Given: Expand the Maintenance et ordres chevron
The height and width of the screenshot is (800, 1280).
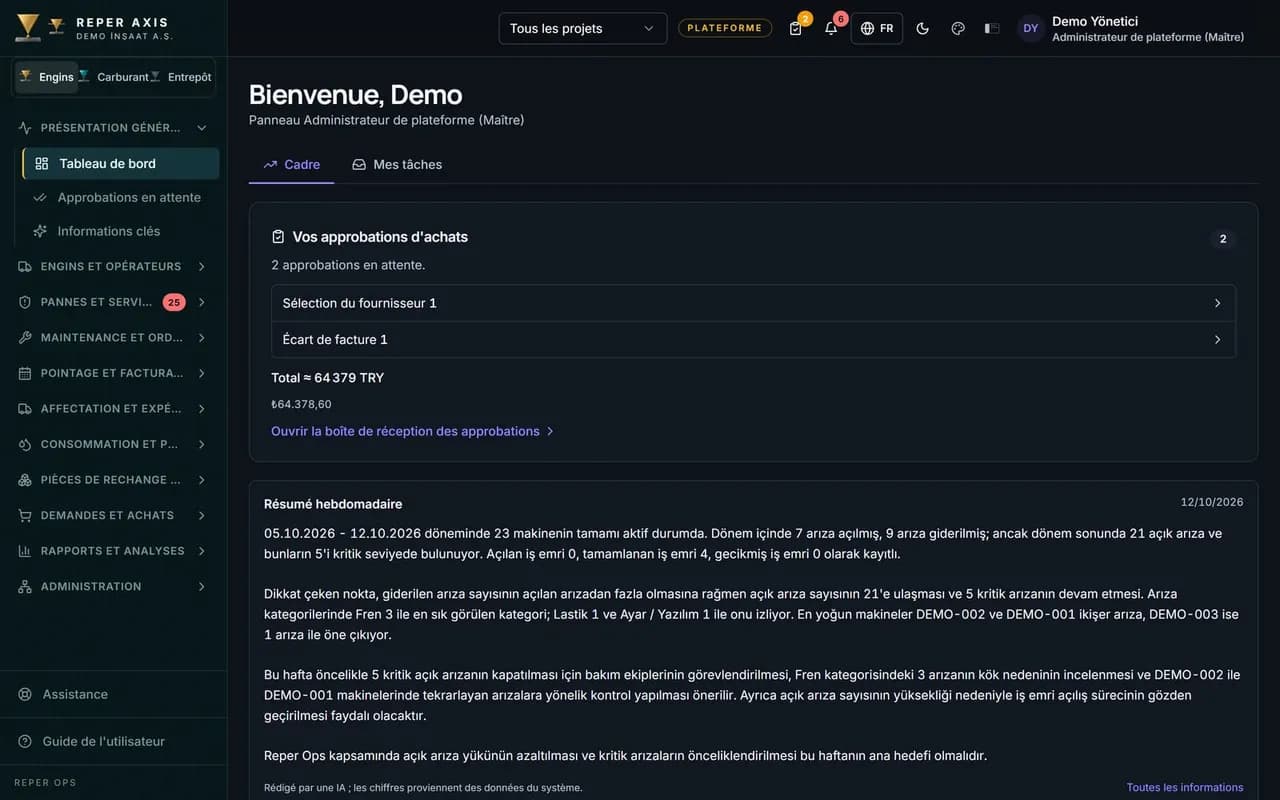Looking at the screenshot, I should pyautogui.click(x=201, y=338).
